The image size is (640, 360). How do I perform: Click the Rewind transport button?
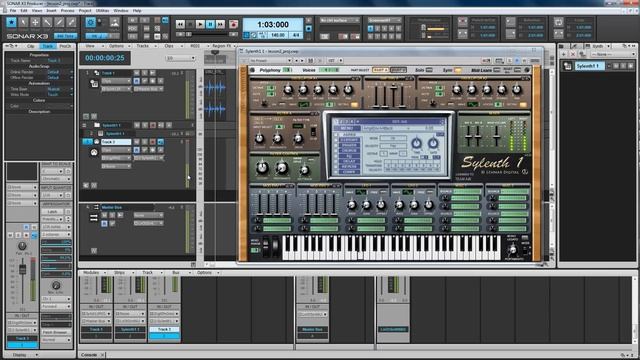pyautogui.click(x=180, y=24)
